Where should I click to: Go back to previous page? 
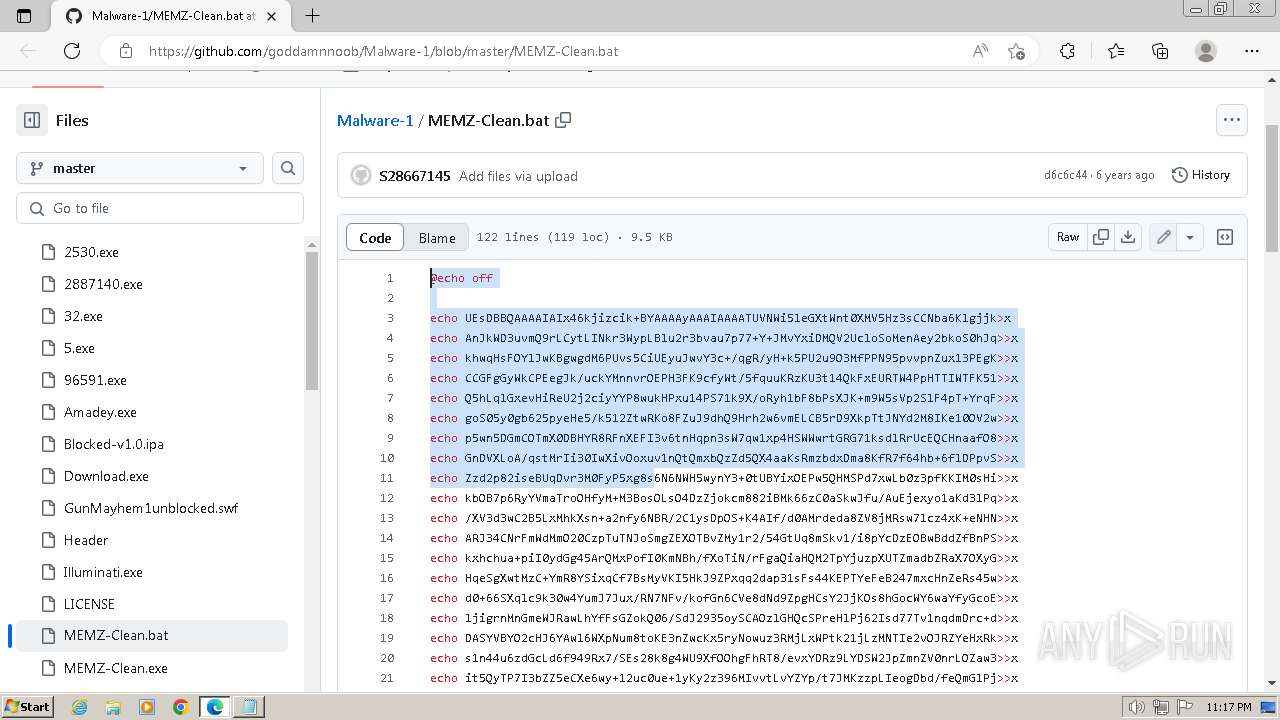(28, 51)
